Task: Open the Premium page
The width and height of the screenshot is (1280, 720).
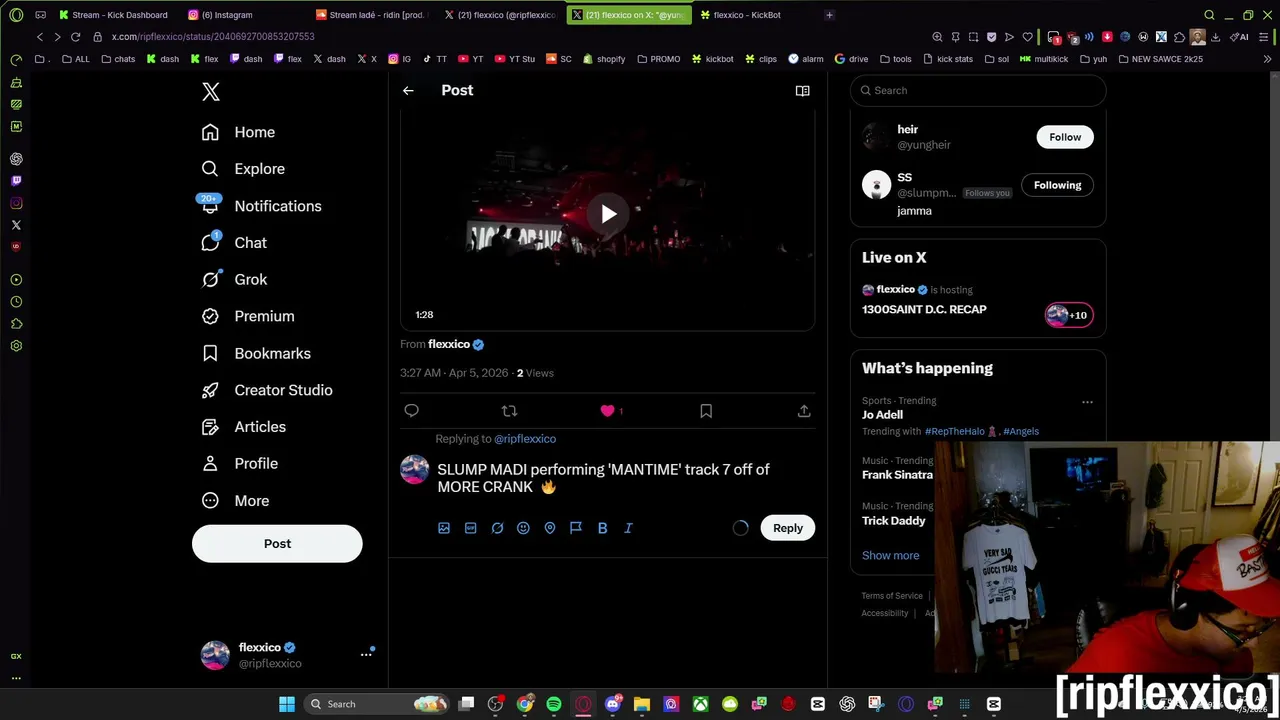Action: point(247,316)
